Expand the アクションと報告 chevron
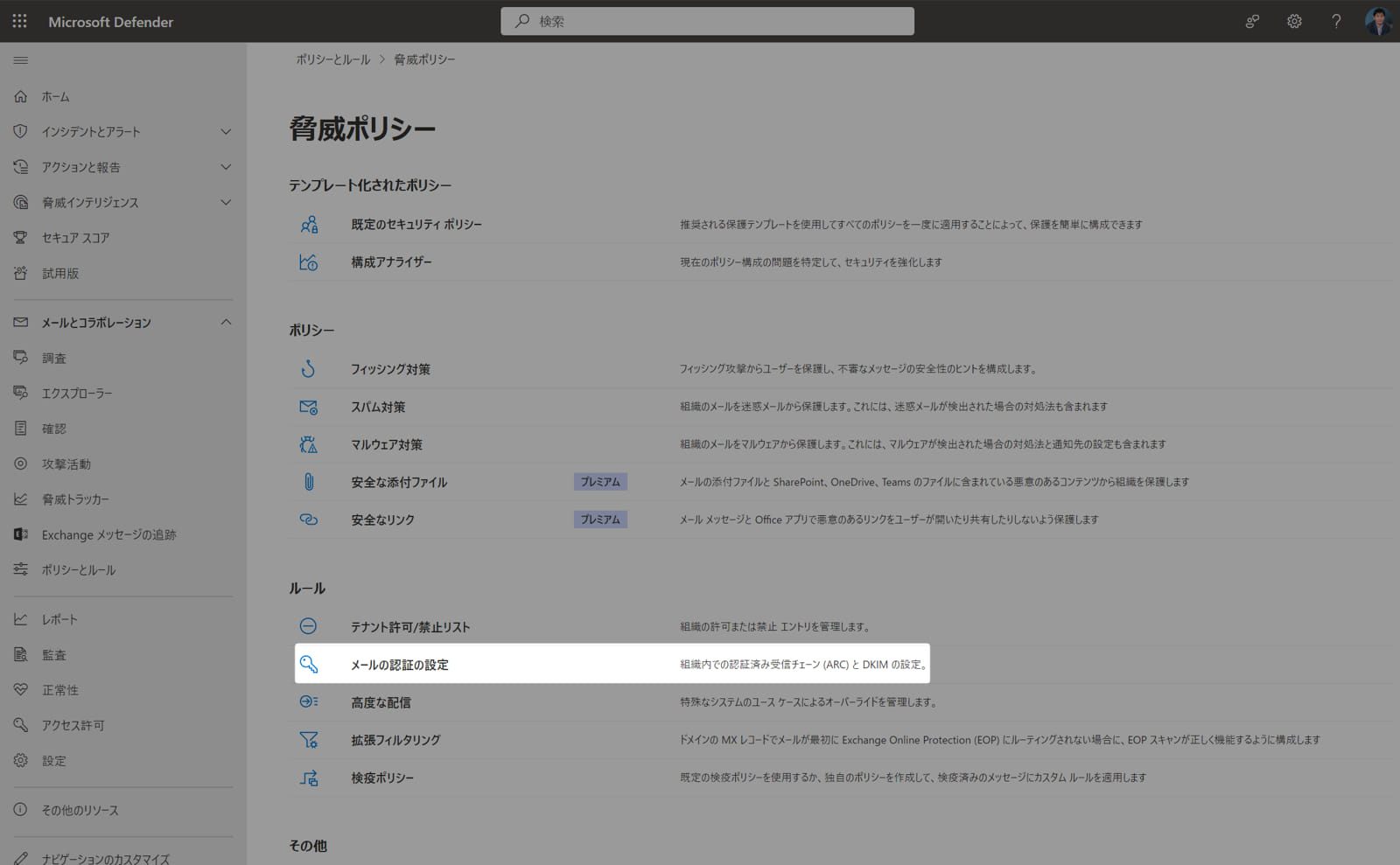The width and height of the screenshot is (1400, 865). point(226,166)
